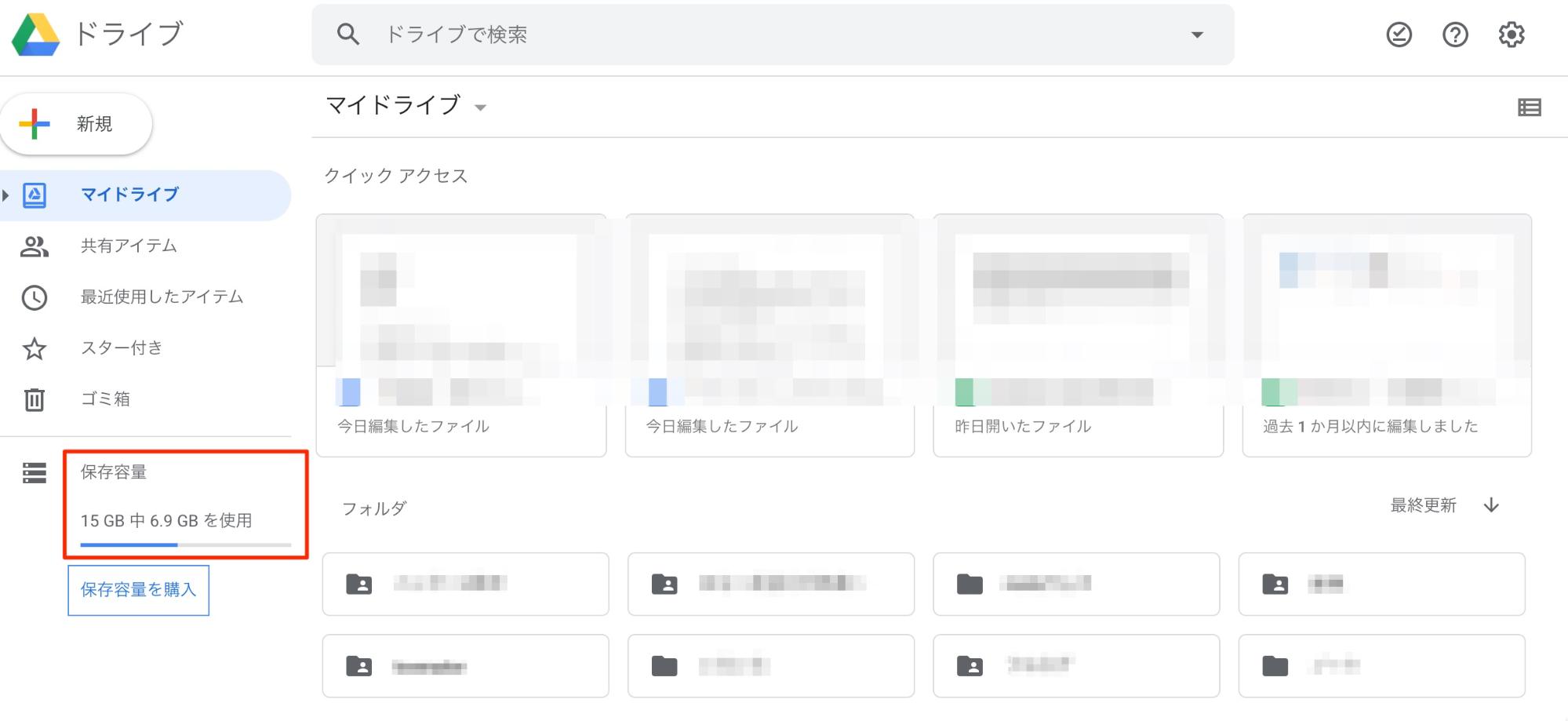Open first 今日編集したファイル quick access card
This screenshot has width=1568, height=721.
pos(461,335)
